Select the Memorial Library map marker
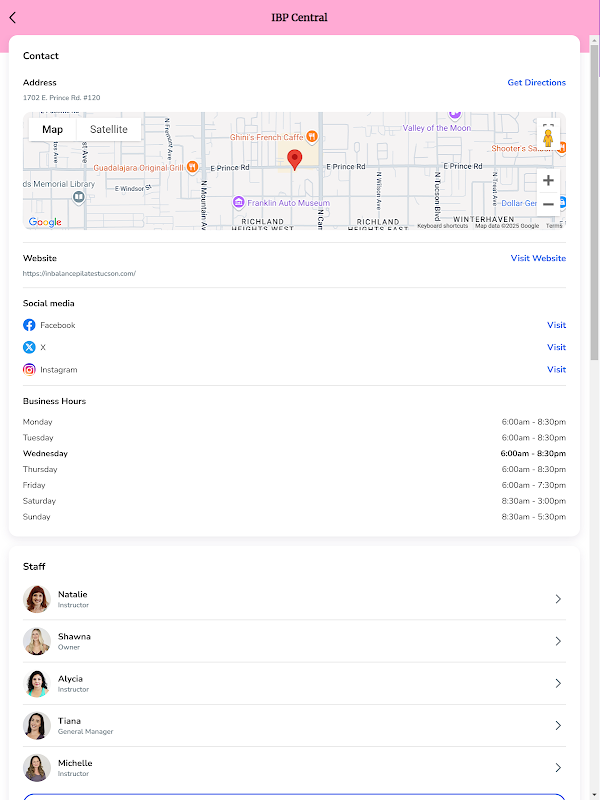The width and height of the screenshot is (600, 800). pyautogui.click(x=78, y=196)
